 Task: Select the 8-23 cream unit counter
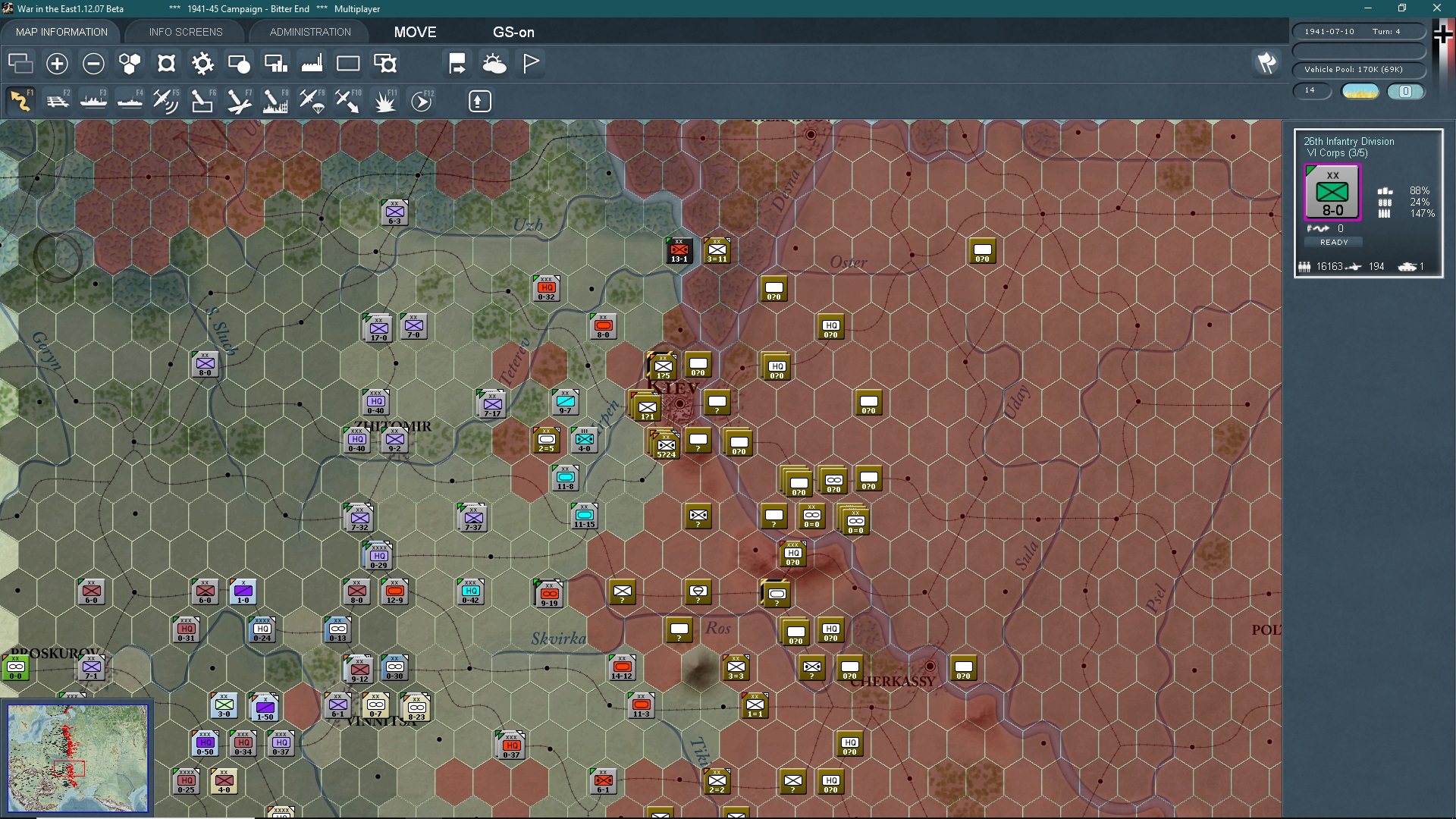(416, 708)
